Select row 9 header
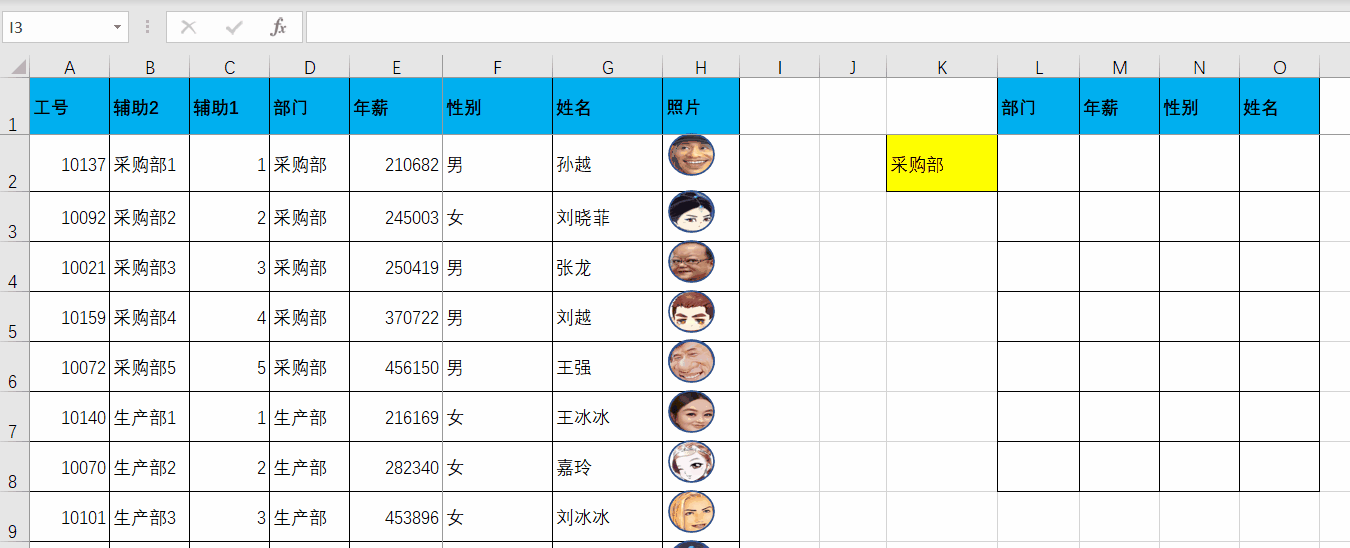The height and width of the screenshot is (548, 1350). pos(14,517)
